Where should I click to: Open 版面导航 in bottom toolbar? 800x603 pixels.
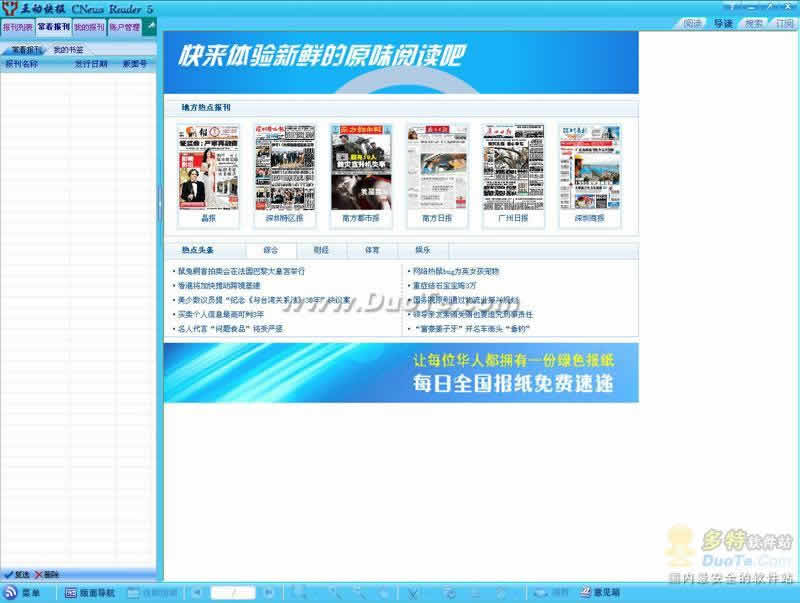[x=90, y=593]
